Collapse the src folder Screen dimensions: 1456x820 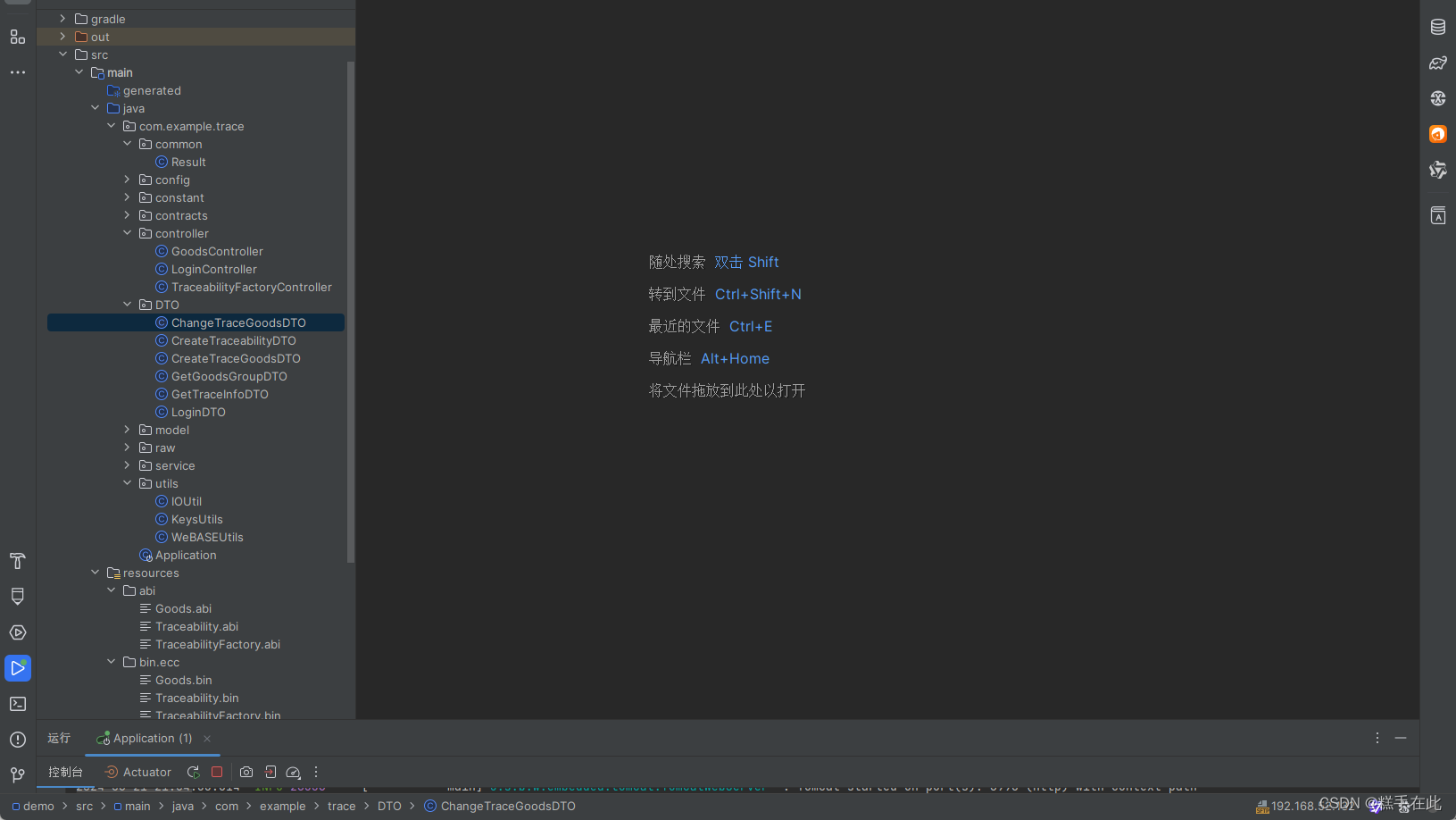62,54
